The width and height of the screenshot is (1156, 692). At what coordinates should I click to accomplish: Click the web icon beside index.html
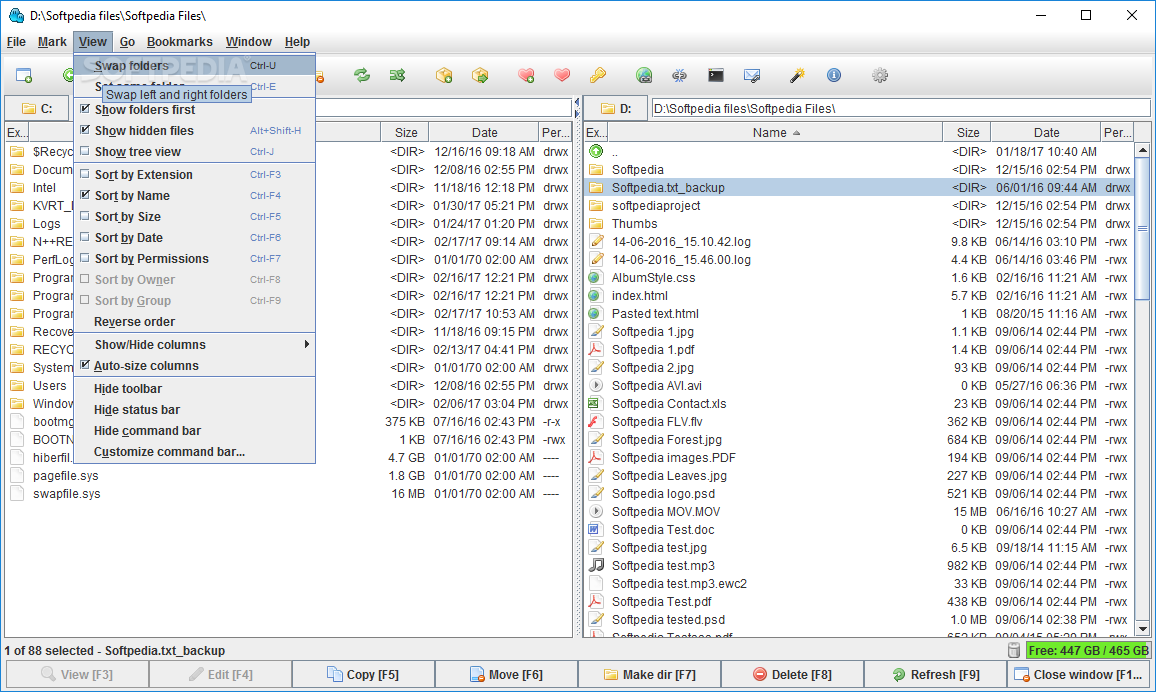[x=596, y=296]
